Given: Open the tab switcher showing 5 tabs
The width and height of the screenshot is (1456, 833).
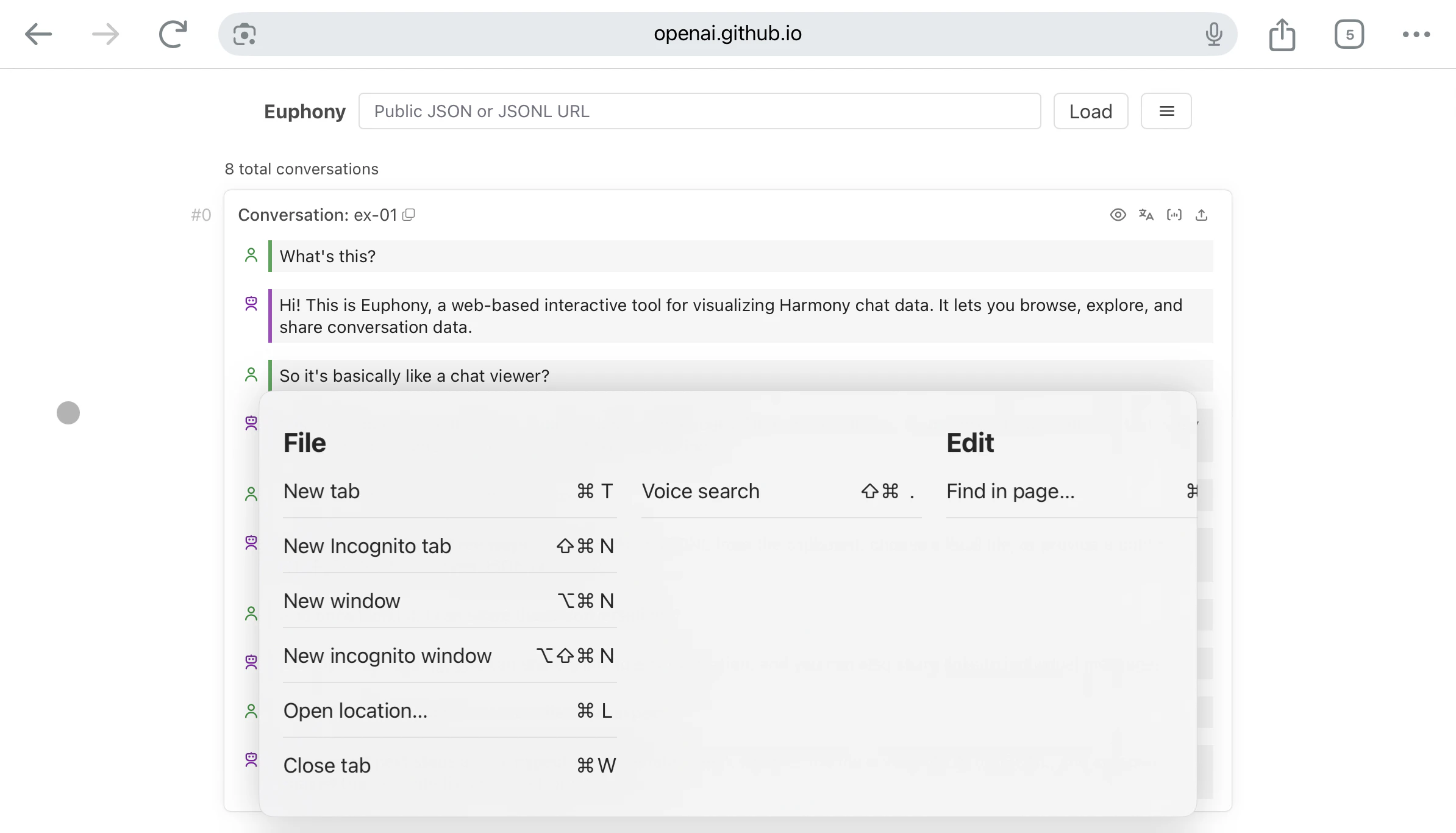Looking at the screenshot, I should coord(1349,34).
